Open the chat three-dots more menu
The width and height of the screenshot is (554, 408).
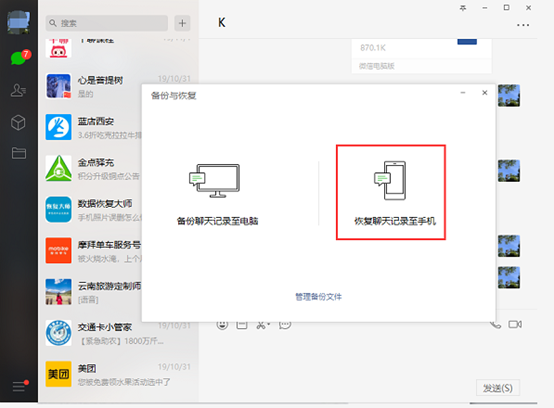tap(523, 25)
